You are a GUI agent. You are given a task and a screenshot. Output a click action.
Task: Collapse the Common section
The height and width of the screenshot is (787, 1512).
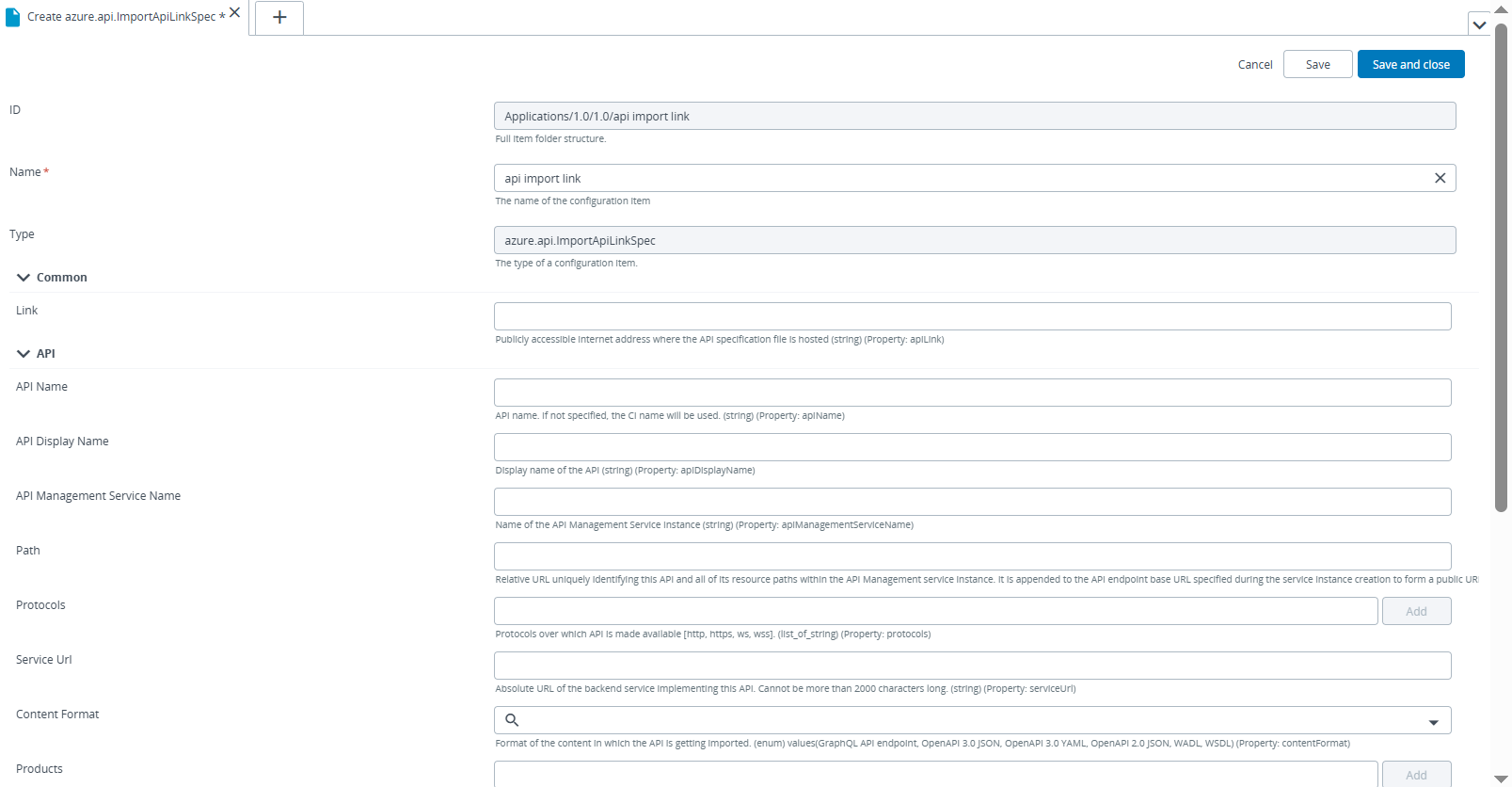[x=24, y=278]
